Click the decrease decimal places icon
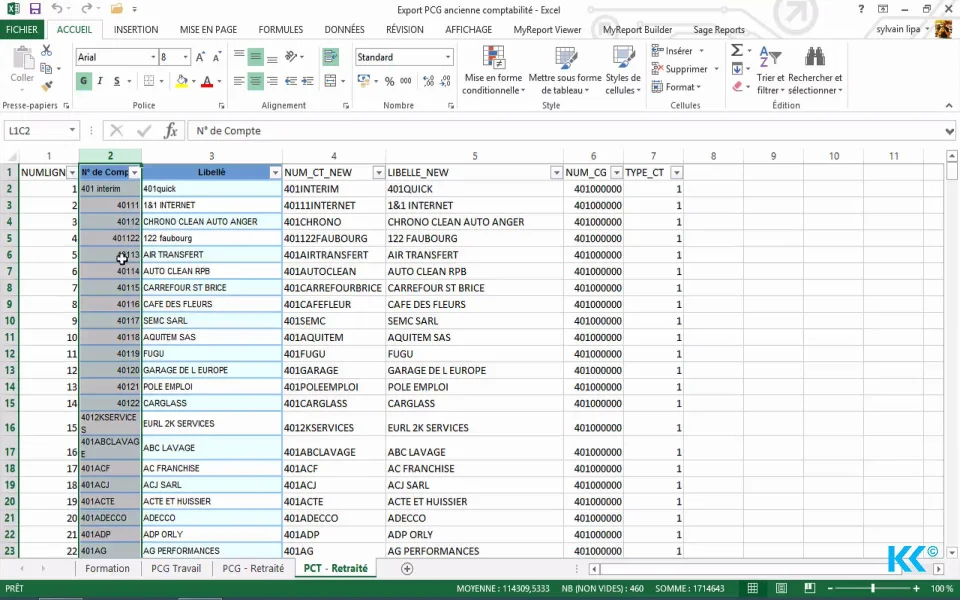The height and width of the screenshot is (600, 960). (x=445, y=81)
